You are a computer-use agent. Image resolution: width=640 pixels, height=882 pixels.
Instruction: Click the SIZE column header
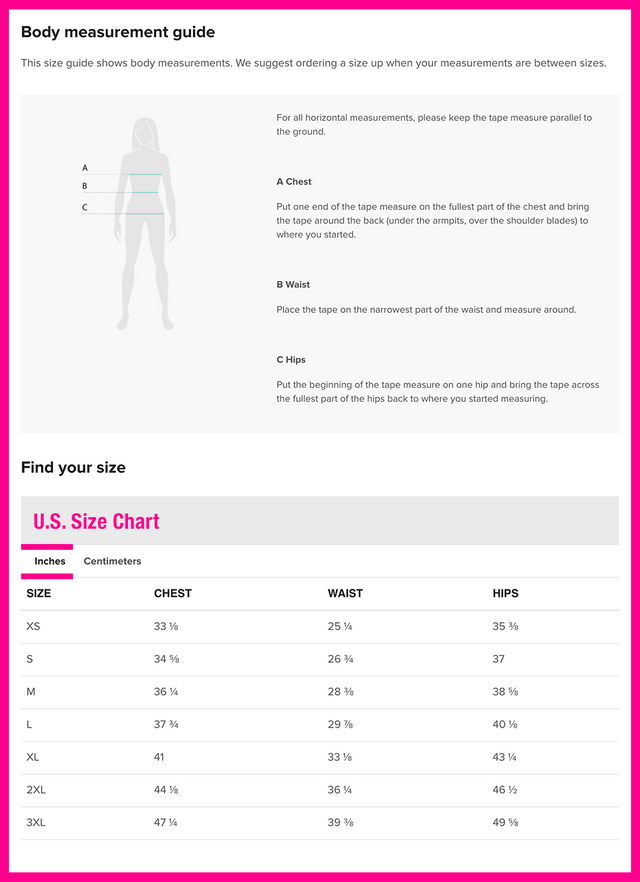[x=39, y=593]
